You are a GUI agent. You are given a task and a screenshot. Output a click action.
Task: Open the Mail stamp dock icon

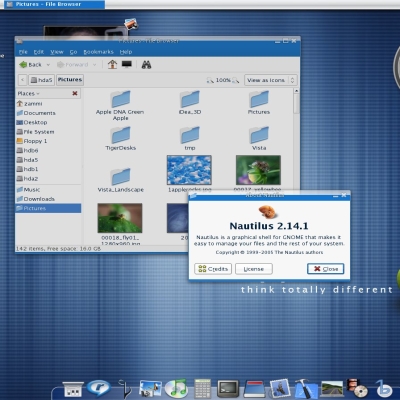point(279,388)
